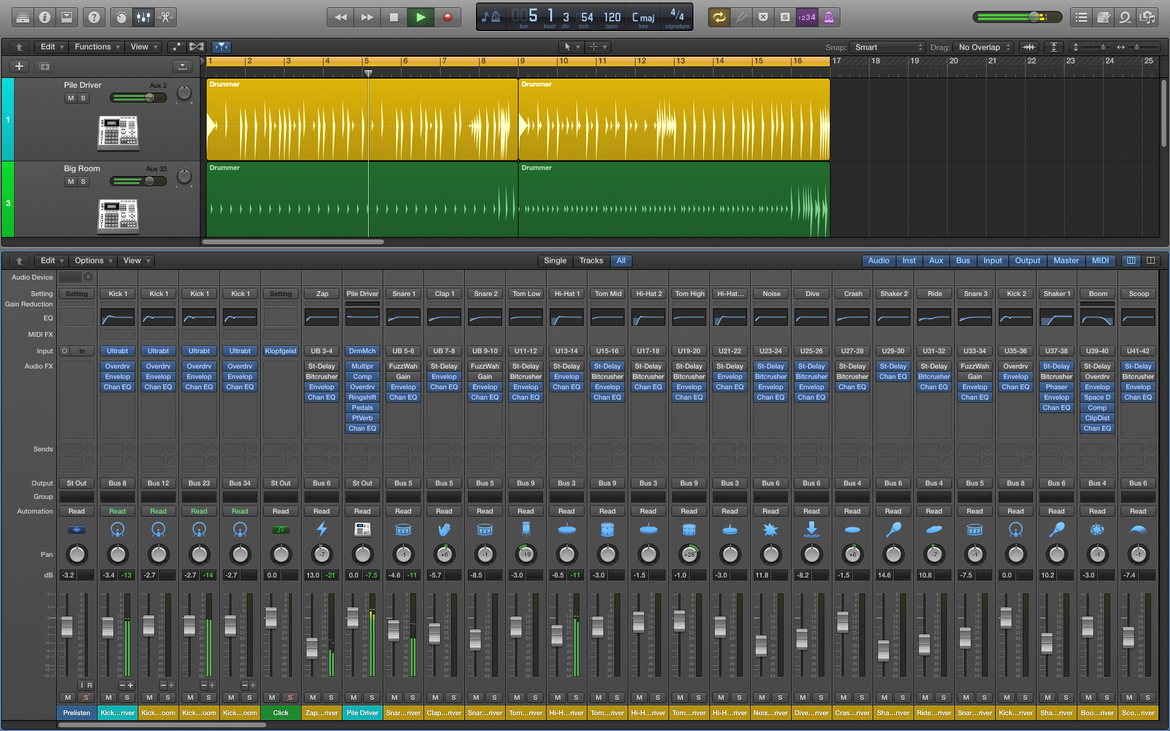Start recording with the red Record button
Screen dimensions: 1170x731
[448, 16]
